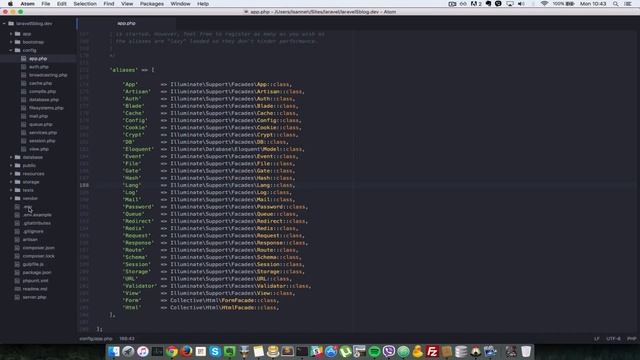Expand the public folder
The image size is (640, 360).
tap(11, 165)
